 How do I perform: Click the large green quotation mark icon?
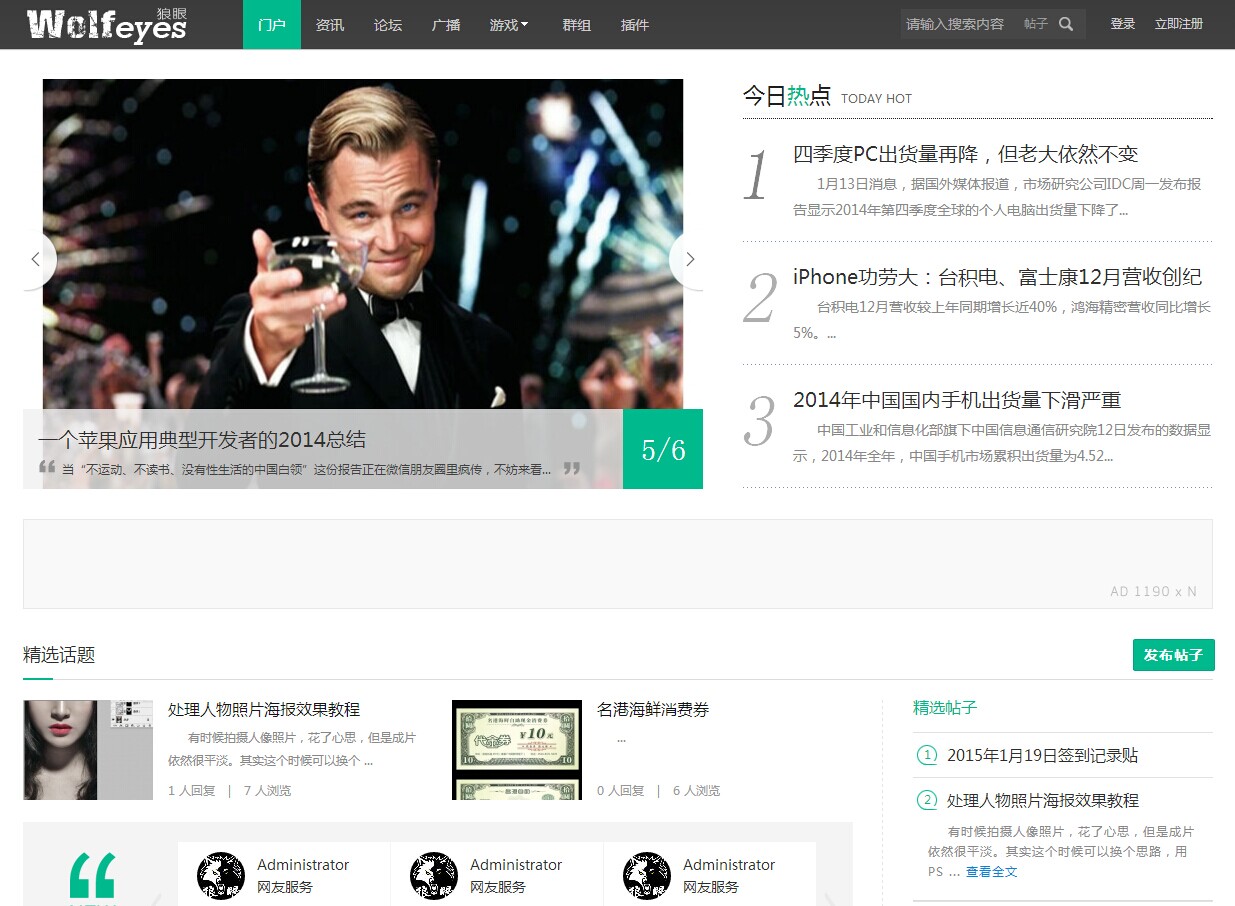93,876
